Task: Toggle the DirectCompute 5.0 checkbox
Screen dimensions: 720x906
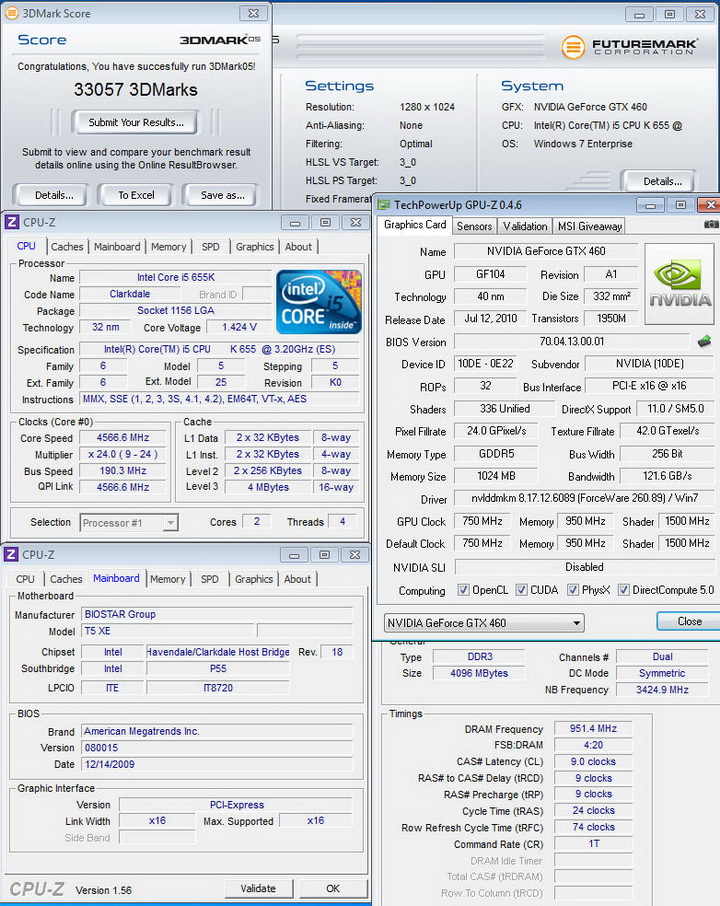Action: tap(623, 590)
